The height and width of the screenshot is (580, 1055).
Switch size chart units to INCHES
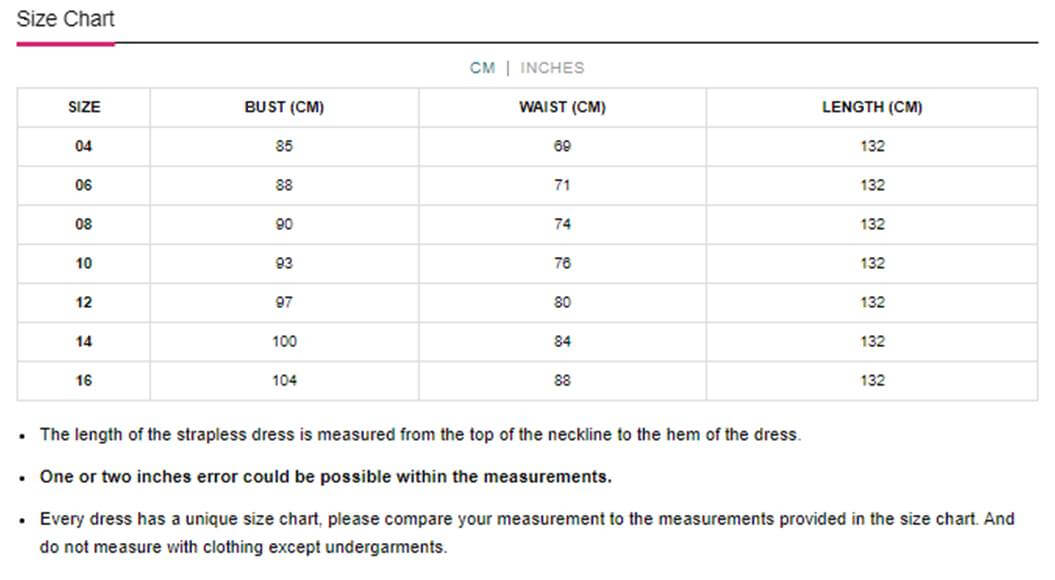[x=552, y=68]
